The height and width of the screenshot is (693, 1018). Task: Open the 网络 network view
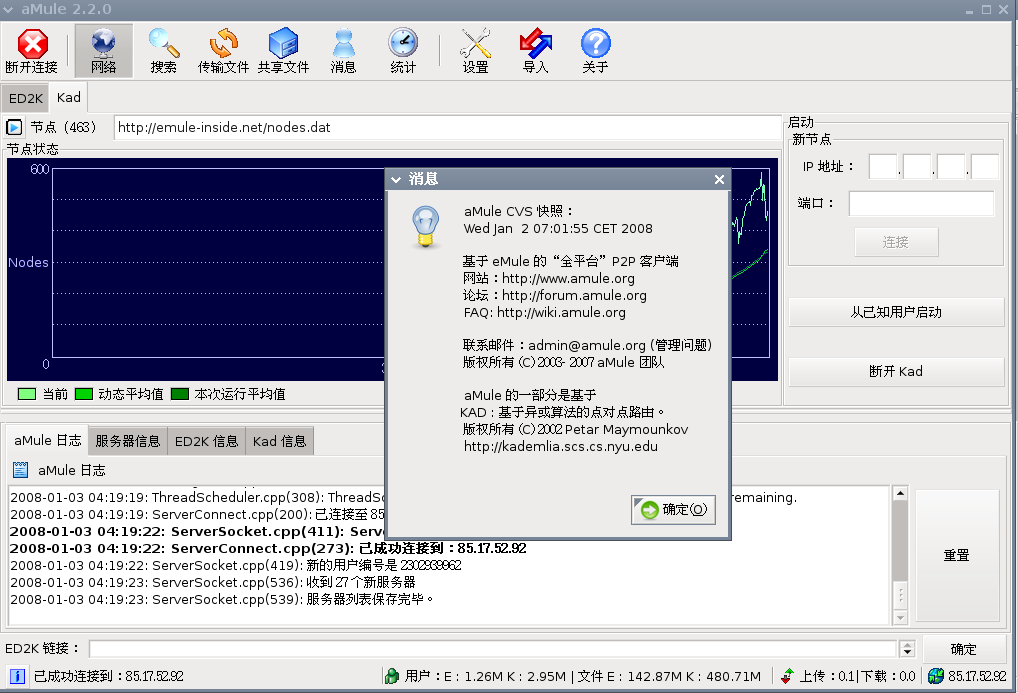pyautogui.click(x=103, y=51)
